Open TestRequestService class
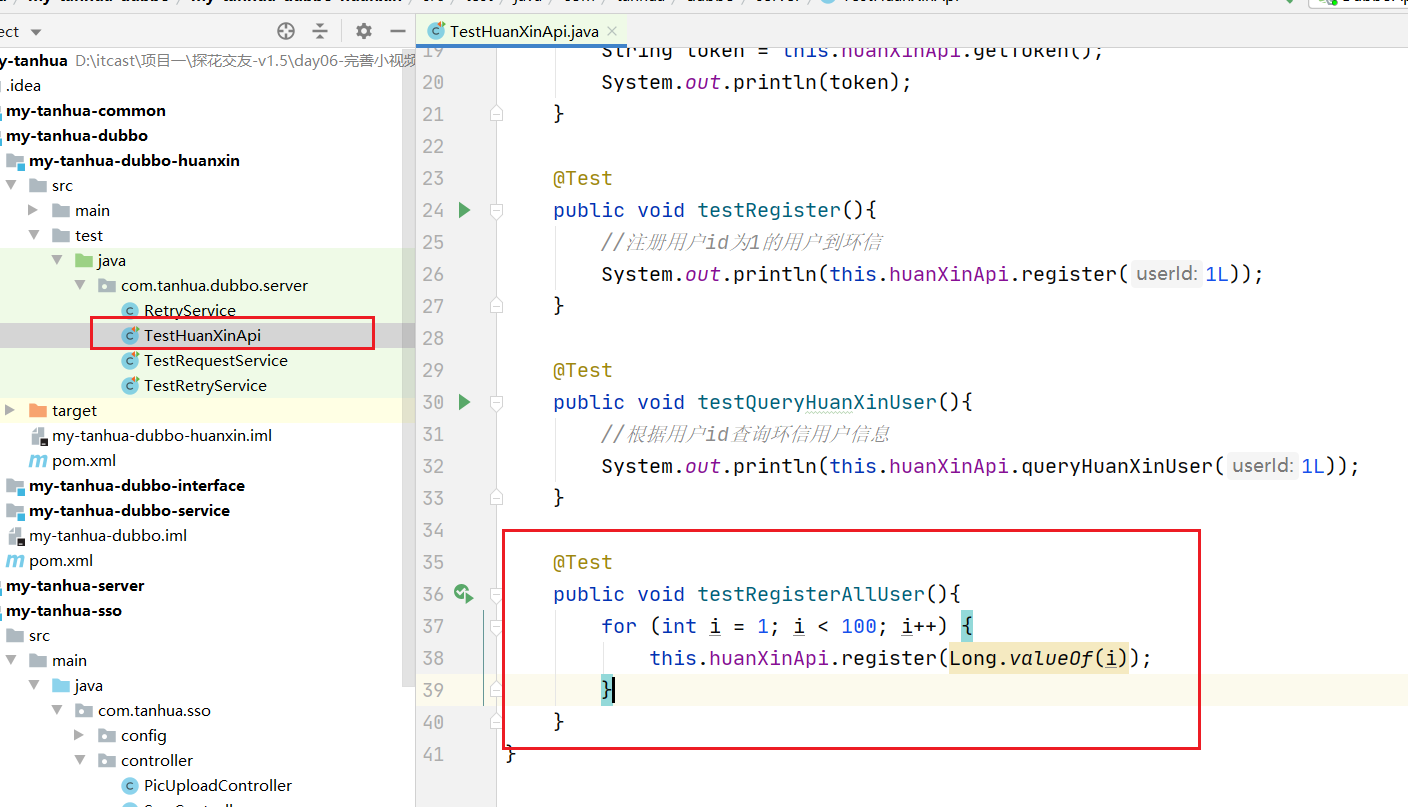 pos(216,360)
